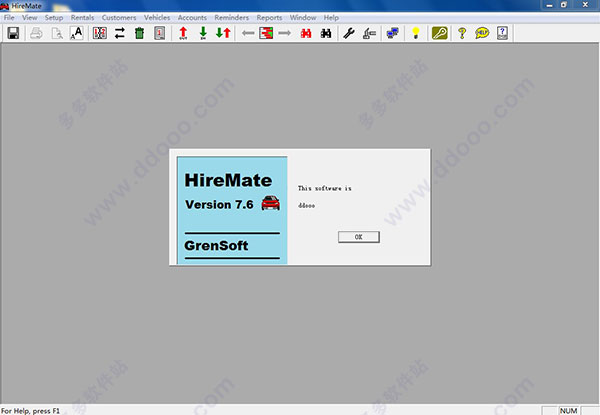Viewport: 600px width, 415px height.
Task: Open the Accounts menu
Action: click(192, 18)
